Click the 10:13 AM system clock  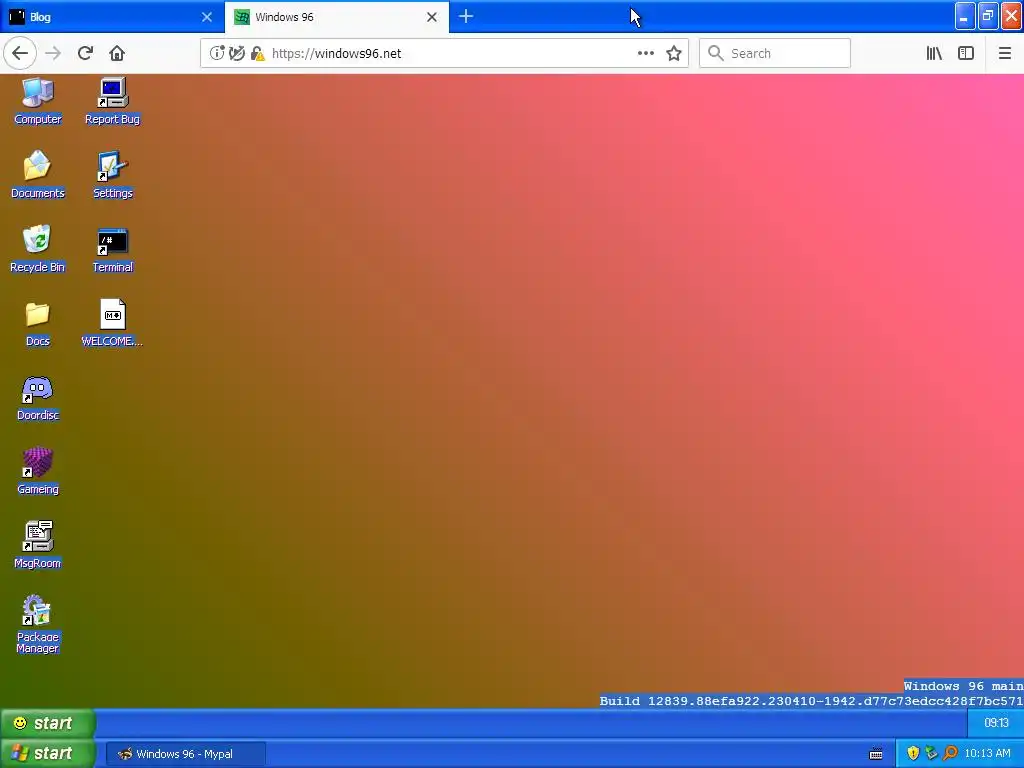[987, 754]
